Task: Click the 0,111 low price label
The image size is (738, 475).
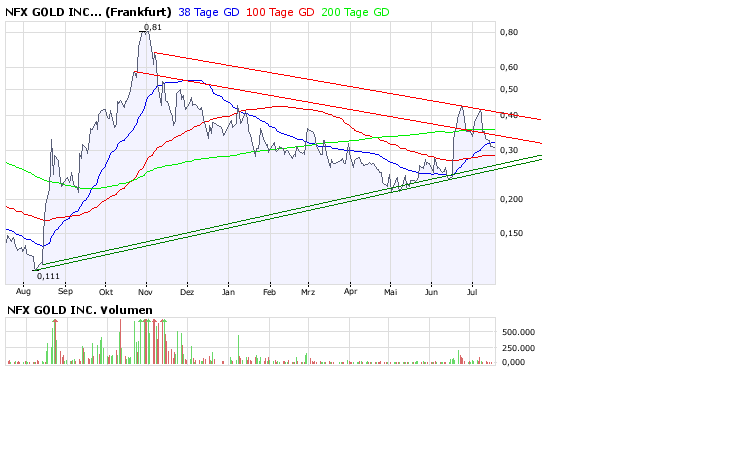Action: tap(48, 276)
